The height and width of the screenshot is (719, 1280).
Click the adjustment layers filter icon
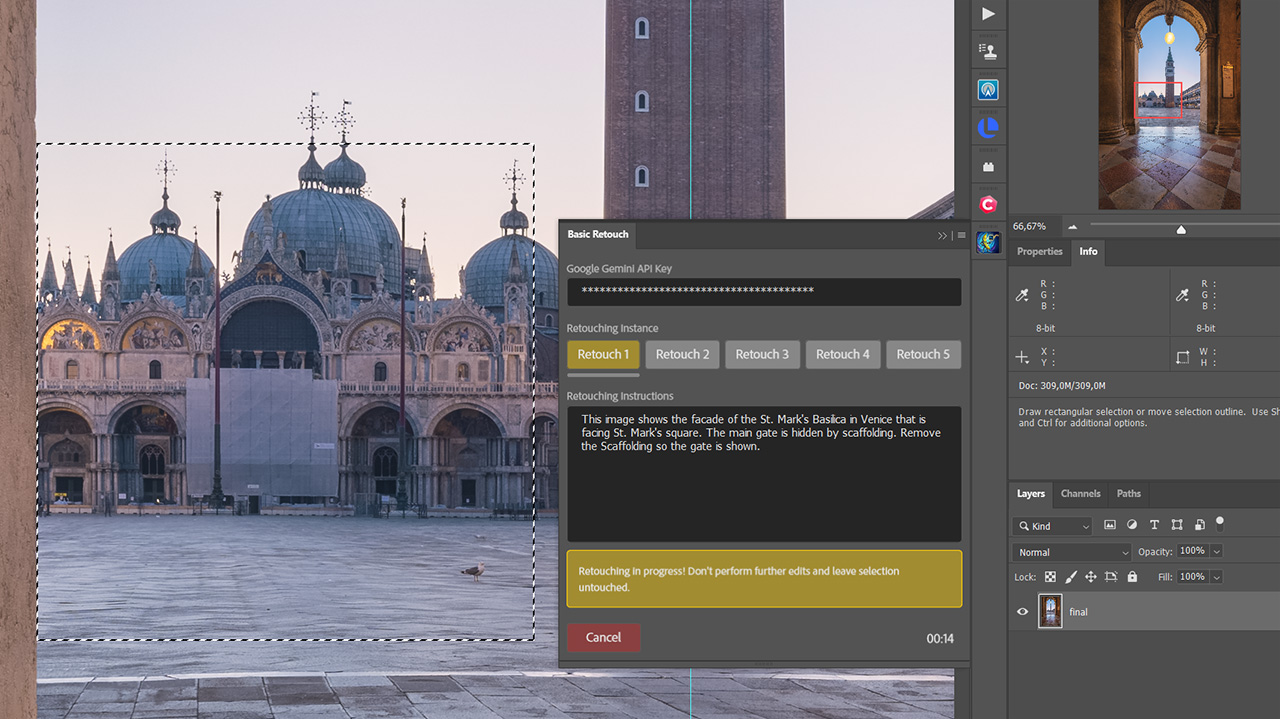(x=1131, y=524)
